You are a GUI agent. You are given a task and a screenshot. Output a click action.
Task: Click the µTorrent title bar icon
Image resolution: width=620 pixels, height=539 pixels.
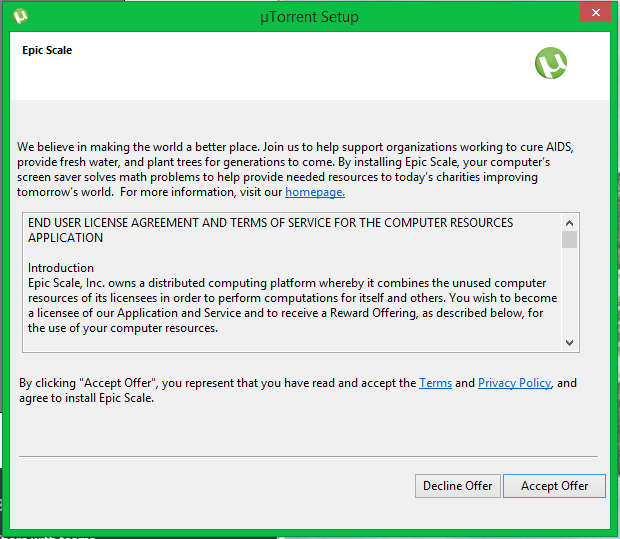20,16
